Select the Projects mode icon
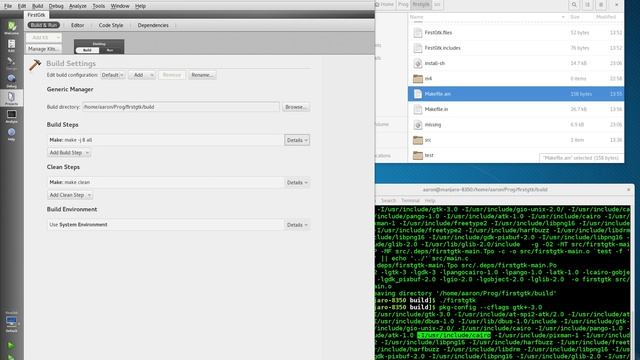Image resolution: width=640 pixels, height=360 pixels. pos(11,98)
